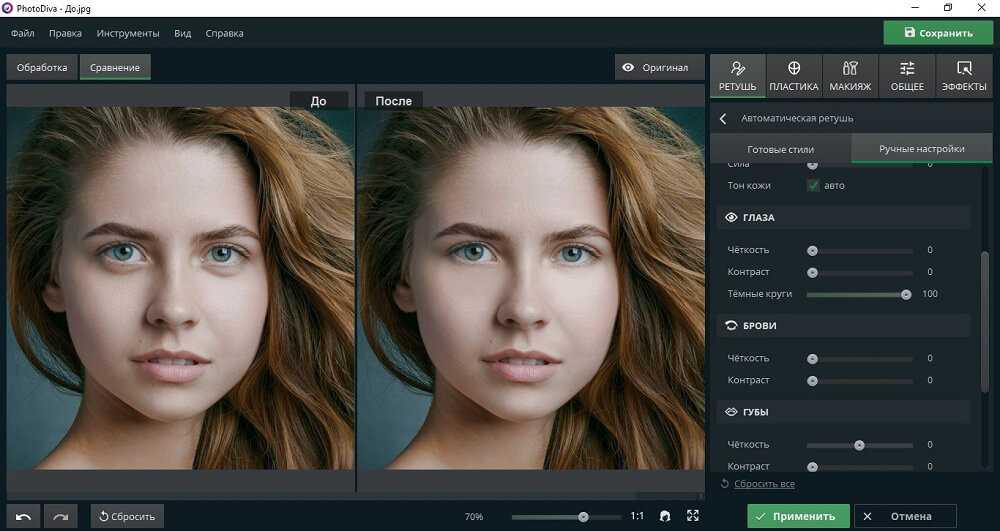Image resolution: width=1000 pixels, height=531 pixels.
Task: Select the Общее general adjustments tab
Action: [x=907, y=76]
